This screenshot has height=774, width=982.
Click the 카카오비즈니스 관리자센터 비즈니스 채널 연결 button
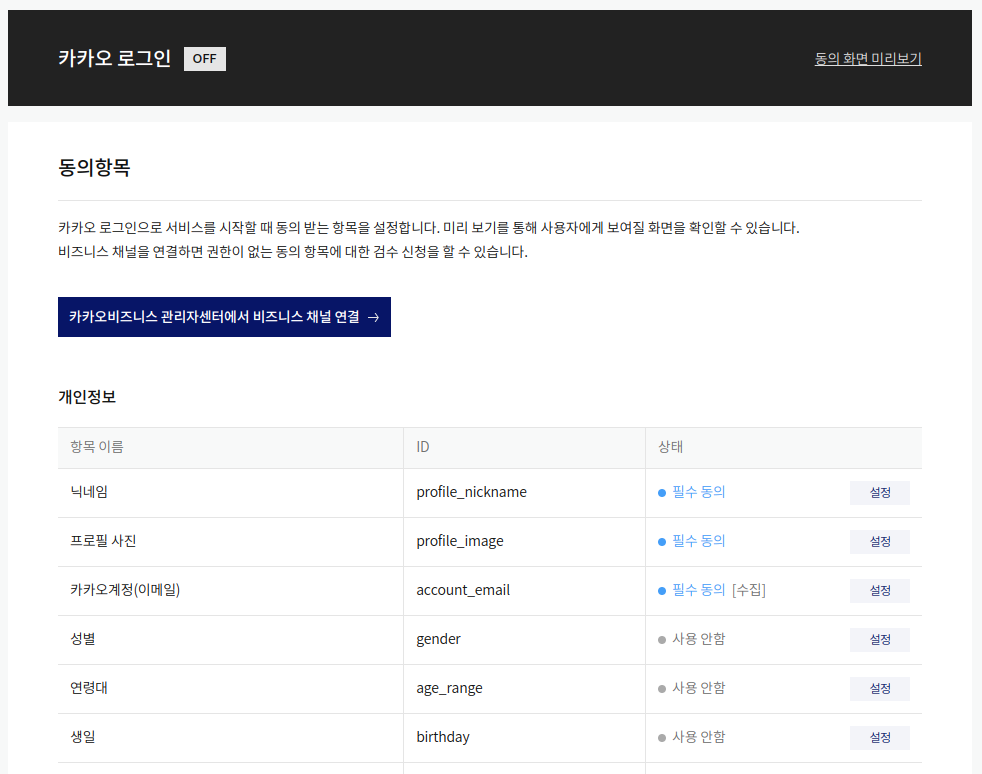tap(224, 317)
